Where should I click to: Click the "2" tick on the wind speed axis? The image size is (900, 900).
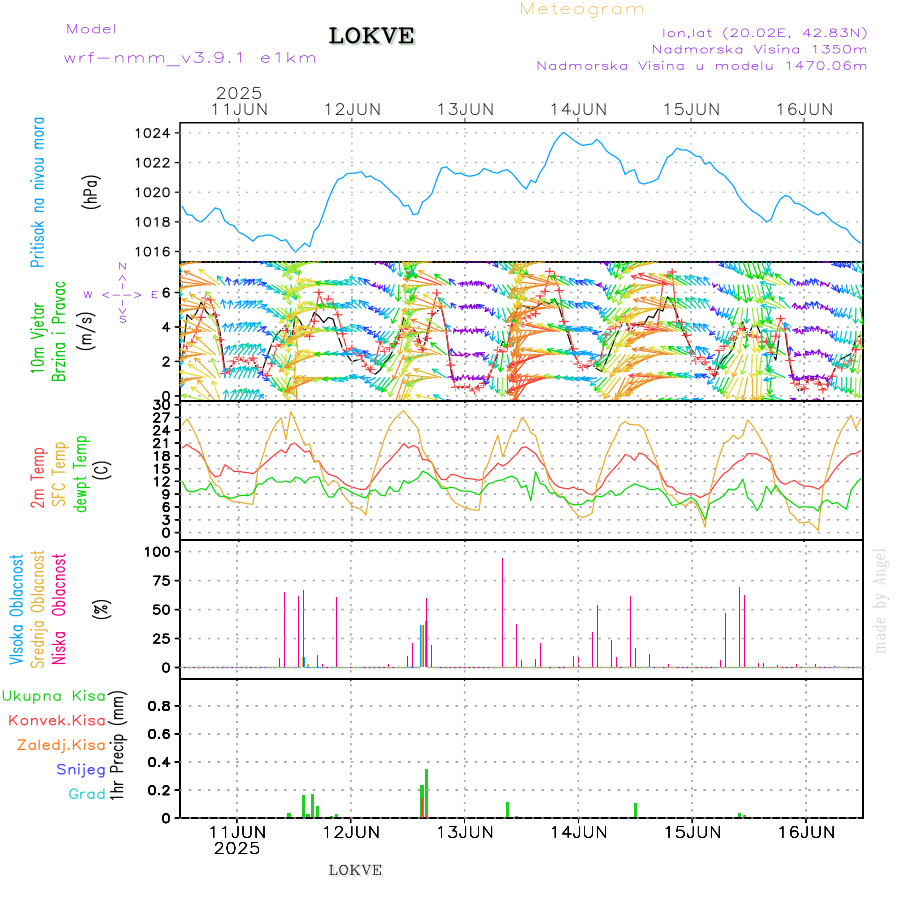(x=166, y=362)
